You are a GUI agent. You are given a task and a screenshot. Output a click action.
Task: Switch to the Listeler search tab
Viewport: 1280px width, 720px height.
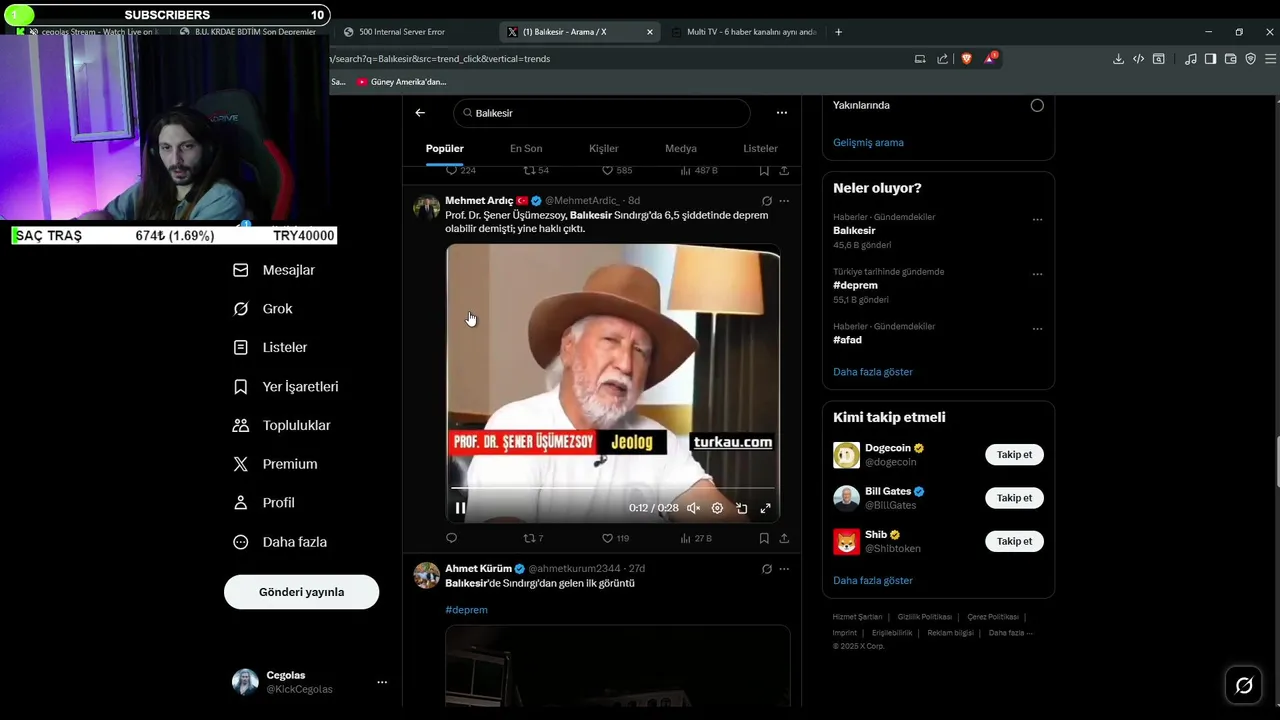click(x=760, y=149)
